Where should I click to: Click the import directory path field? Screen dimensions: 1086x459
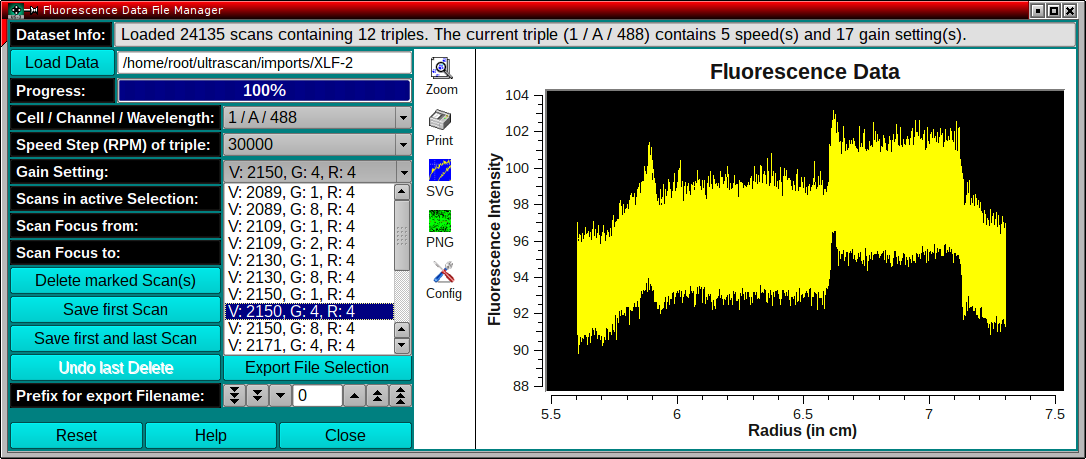265,63
